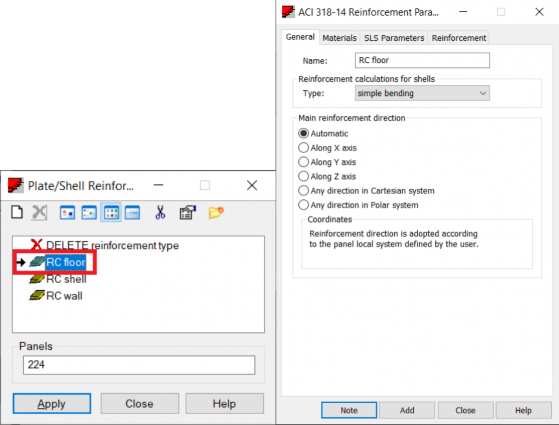The image size is (559, 425).
Task: Click the save label to database icon
Action: coord(188,212)
